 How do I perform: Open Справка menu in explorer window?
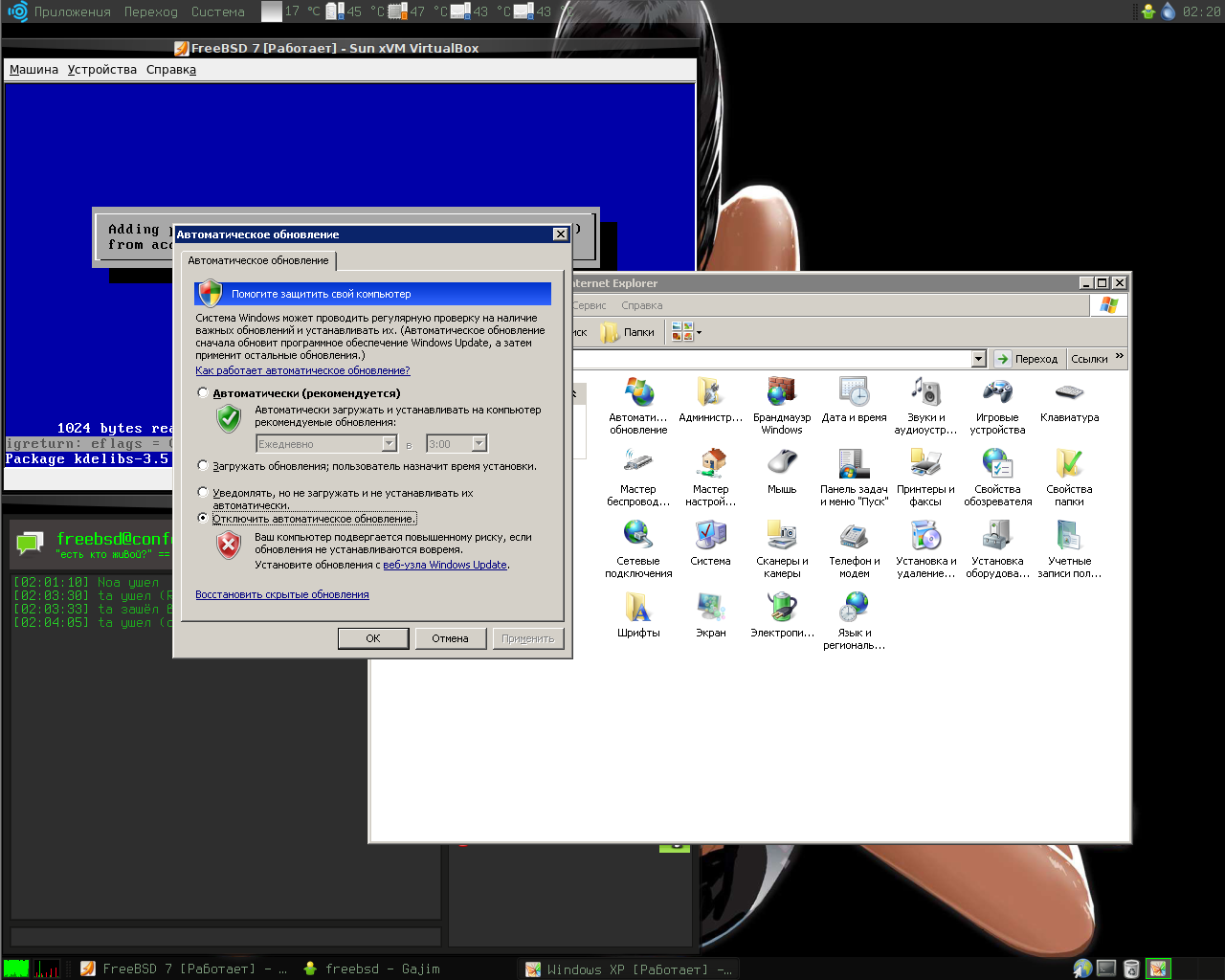click(641, 305)
